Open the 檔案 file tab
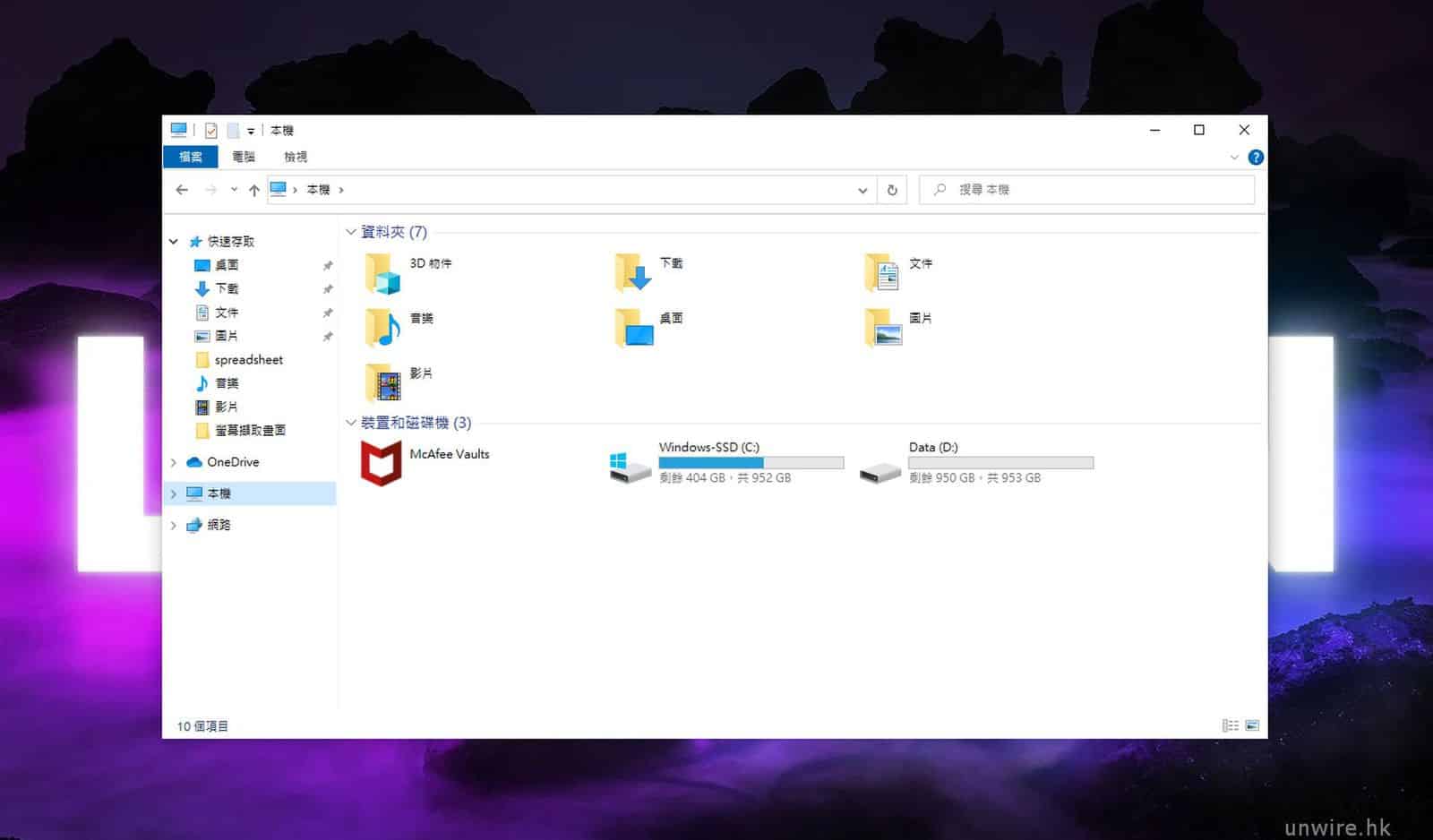1433x840 pixels. [x=191, y=157]
